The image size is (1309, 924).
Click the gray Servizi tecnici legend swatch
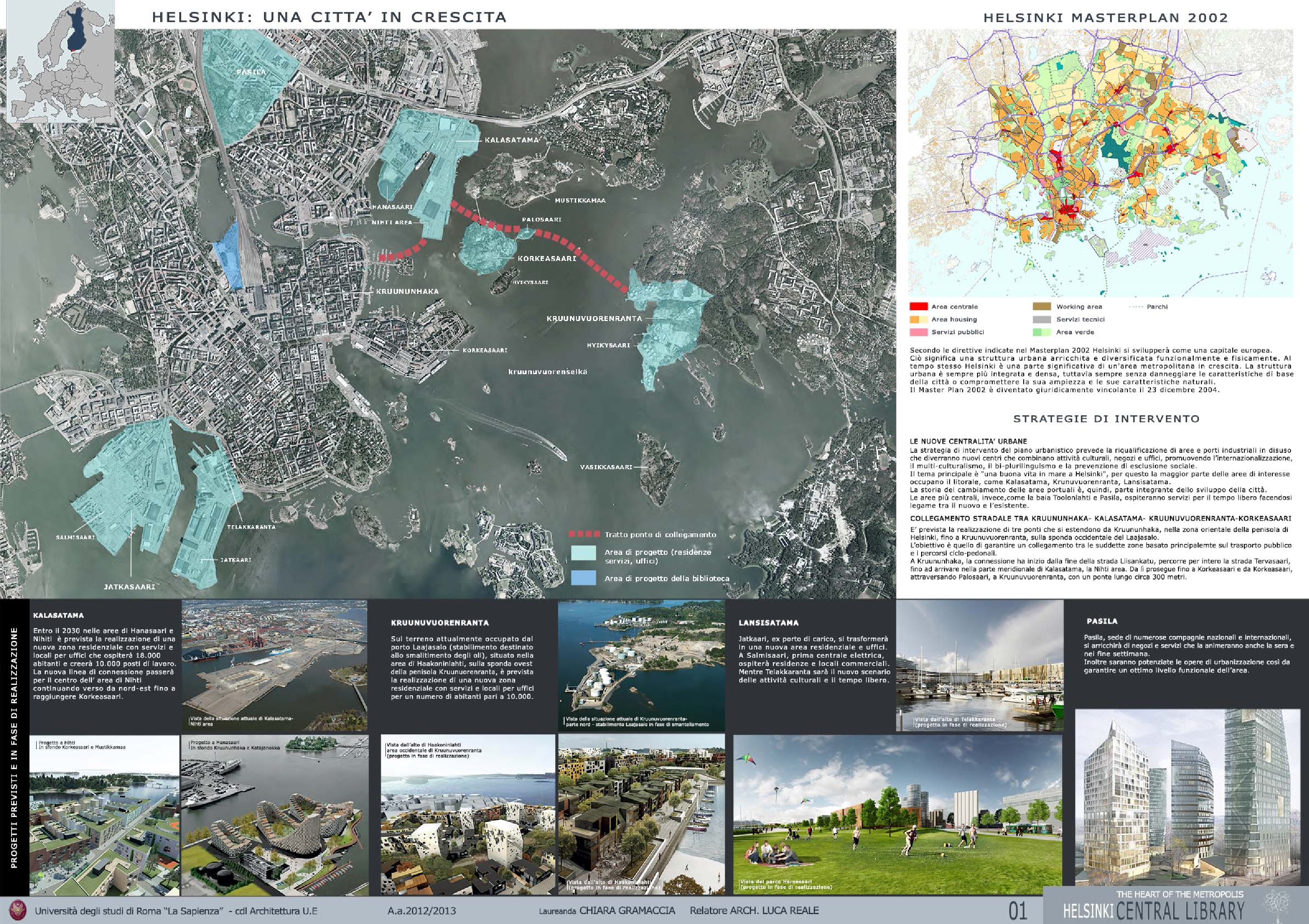[x=1042, y=319]
